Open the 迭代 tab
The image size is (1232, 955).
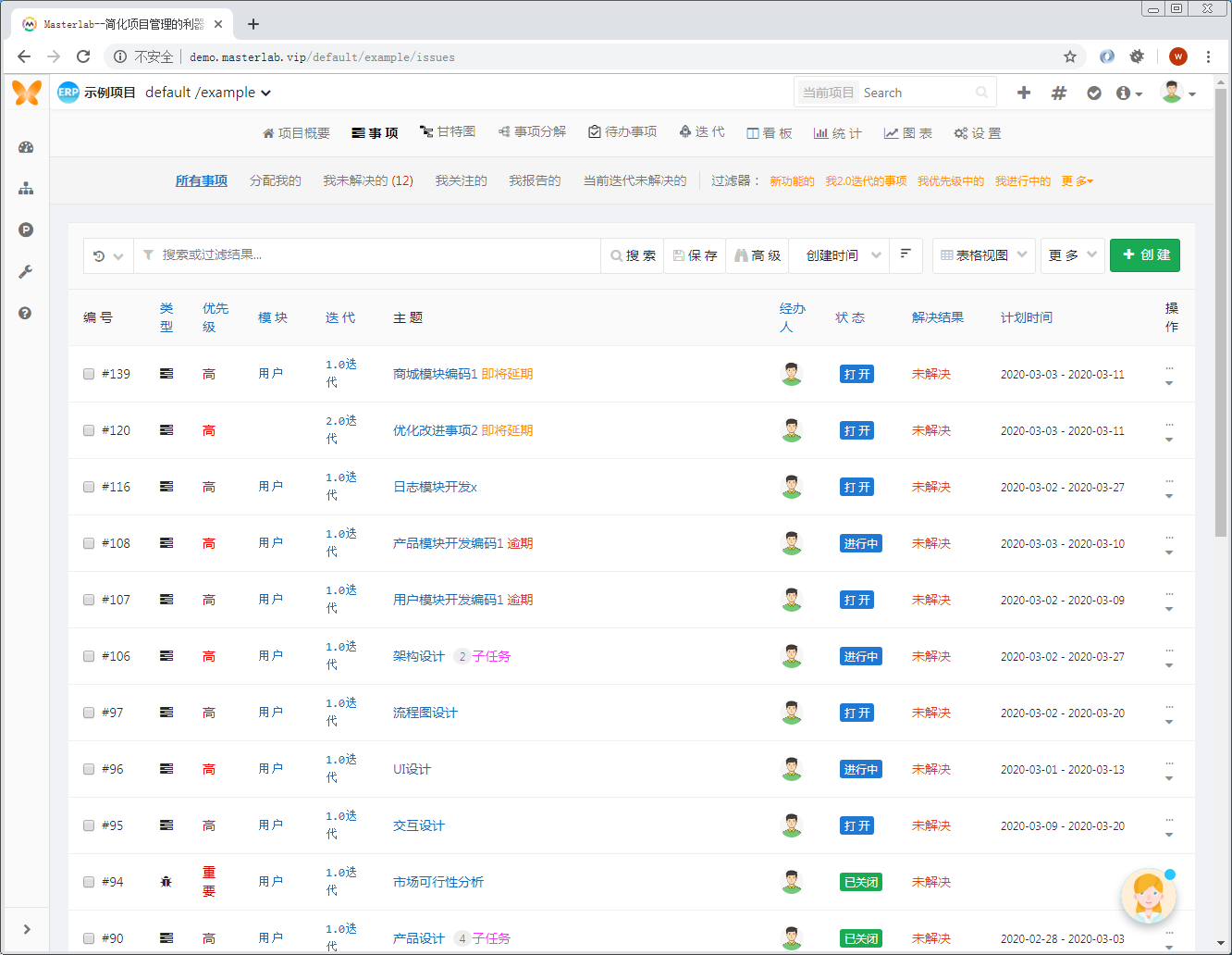tap(702, 132)
